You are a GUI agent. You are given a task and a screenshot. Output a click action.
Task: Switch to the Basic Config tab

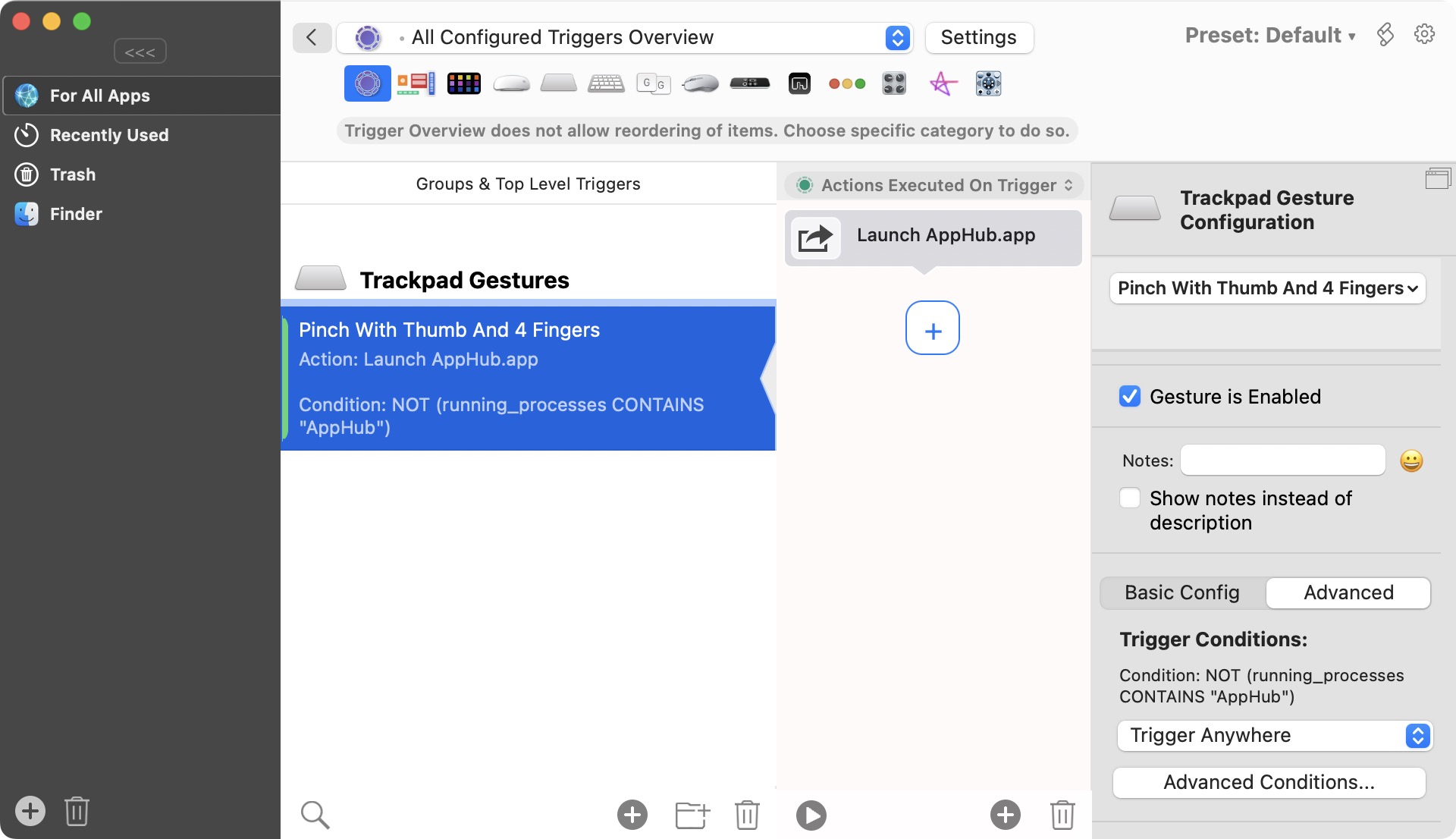point(1181,592)
